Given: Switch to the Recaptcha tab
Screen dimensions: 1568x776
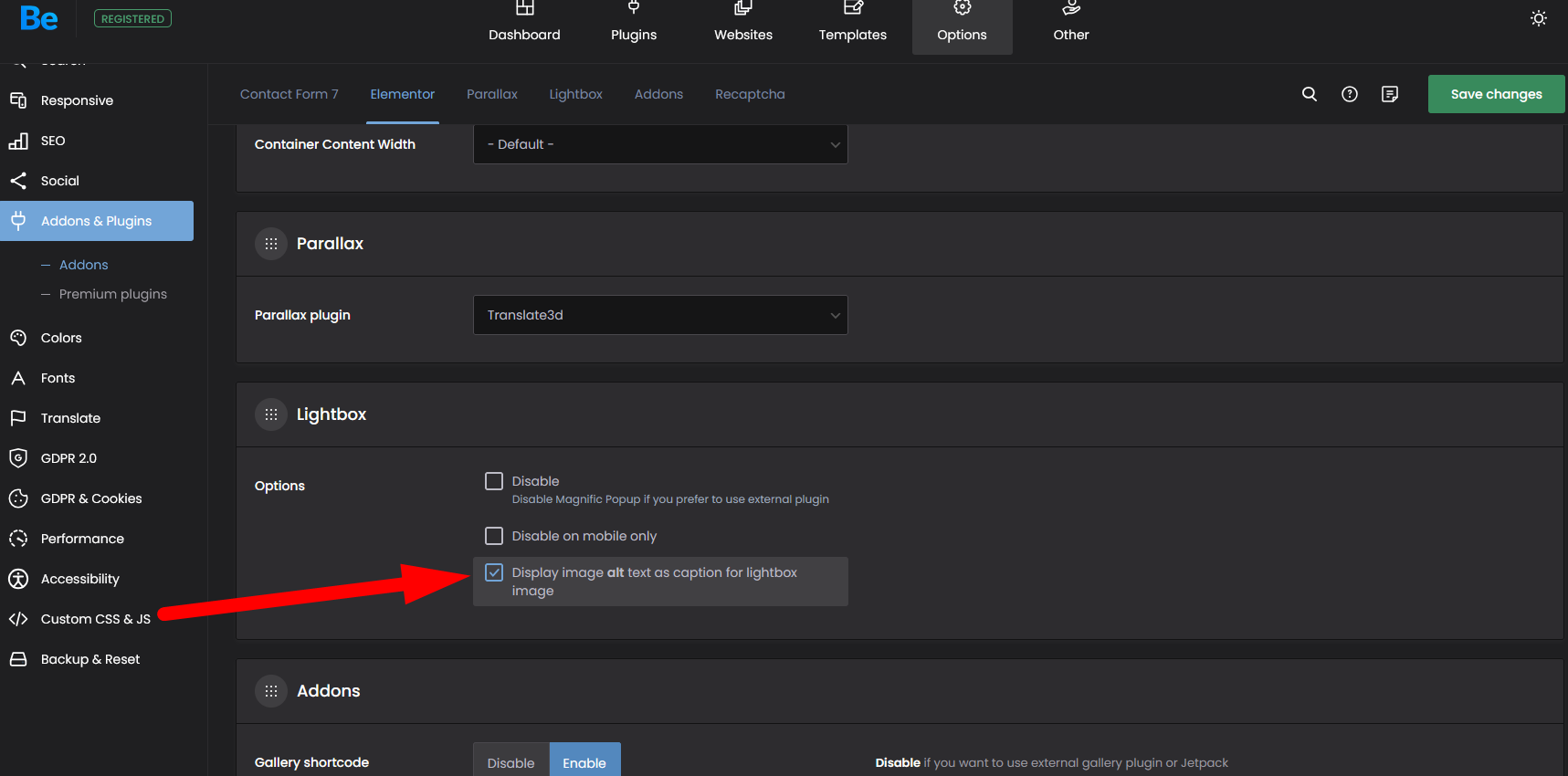Looking at the screenshot, I should click(749, 94).
